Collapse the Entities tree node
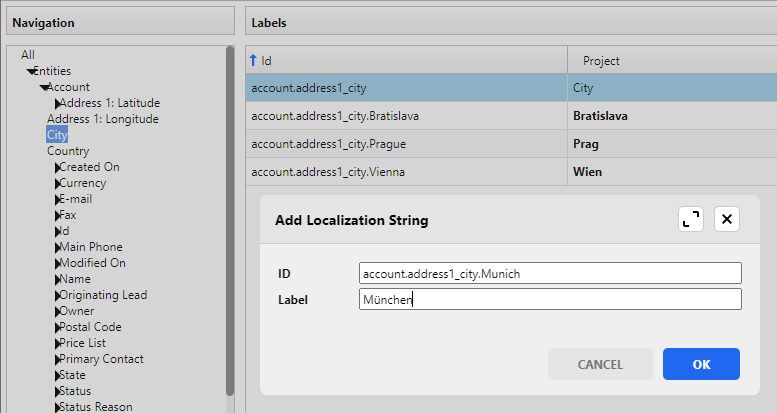 [31, 71]
